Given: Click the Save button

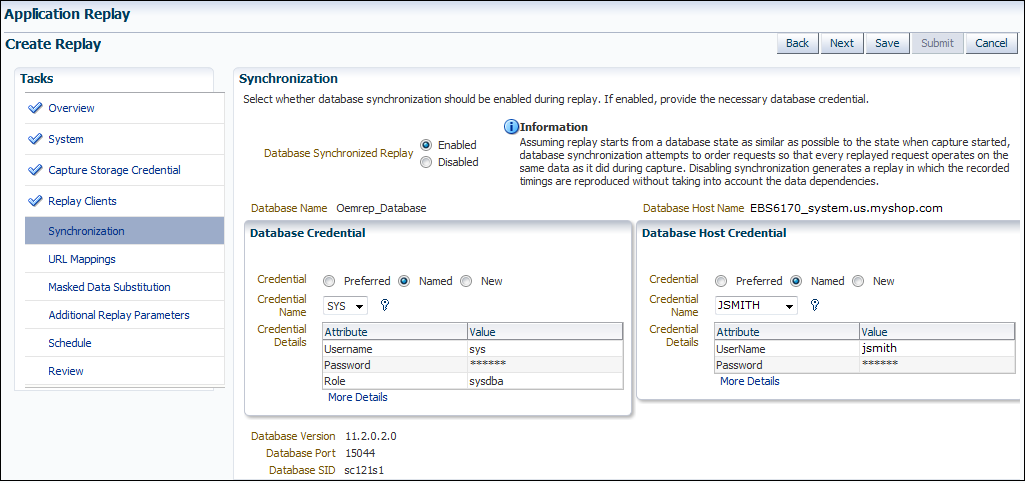Looking at the screenshot, I should point(887,43).
